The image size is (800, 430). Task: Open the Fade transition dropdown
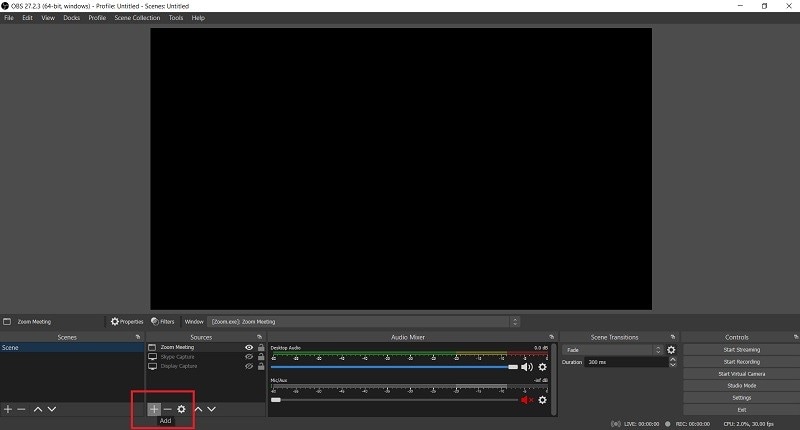pyautogui.click(x=612, y=350)
